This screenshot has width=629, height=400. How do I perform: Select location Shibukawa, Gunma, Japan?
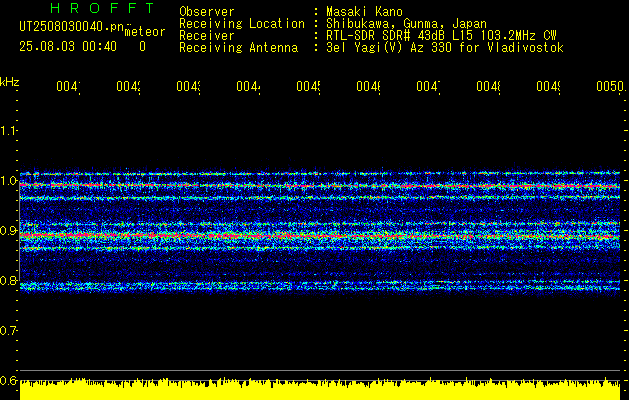406,24
